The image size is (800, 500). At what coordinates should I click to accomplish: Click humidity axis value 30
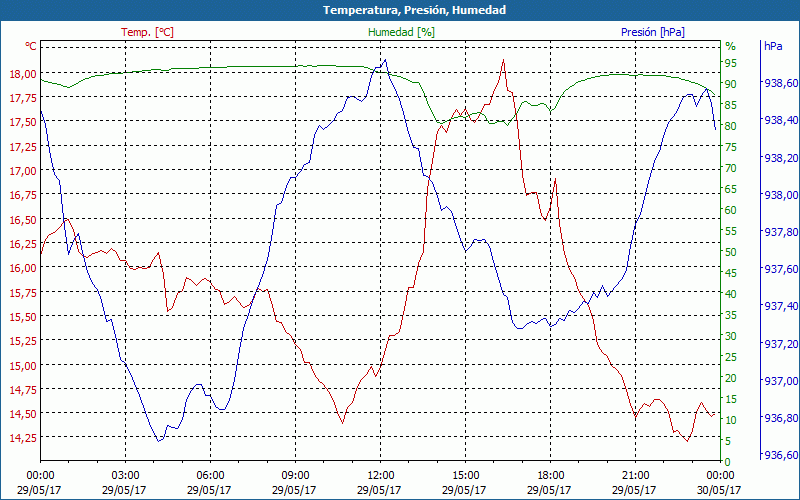pos(731,336)
